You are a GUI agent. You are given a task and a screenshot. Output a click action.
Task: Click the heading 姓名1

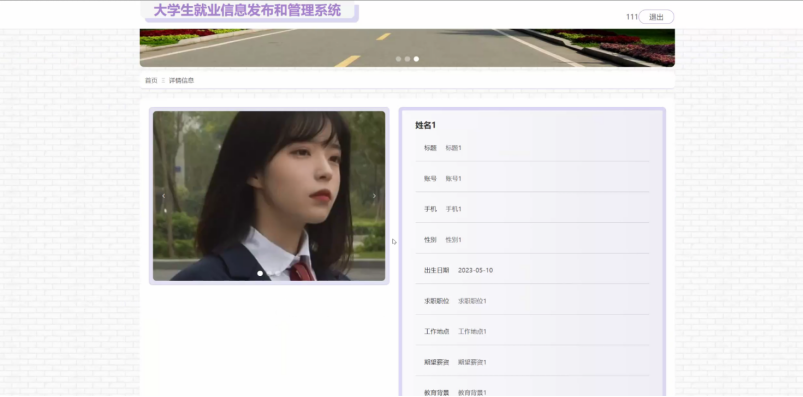(425, 126)
